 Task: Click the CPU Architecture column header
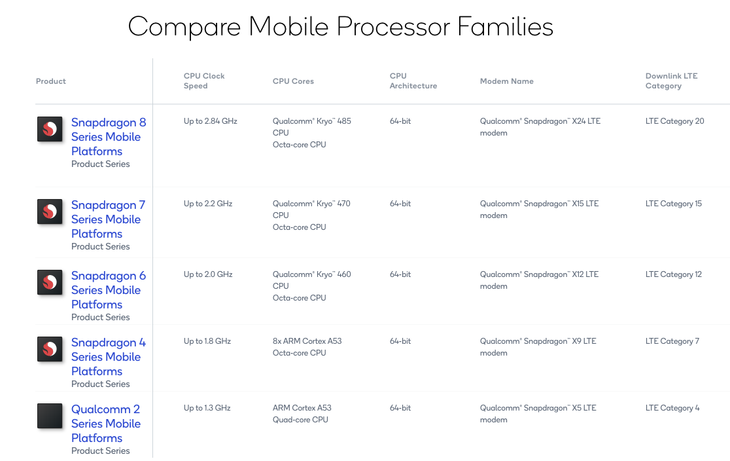(x=413, y=81)
